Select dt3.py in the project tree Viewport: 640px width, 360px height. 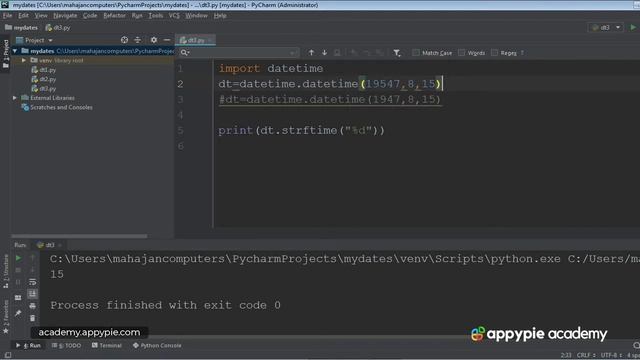click(44, 89)
